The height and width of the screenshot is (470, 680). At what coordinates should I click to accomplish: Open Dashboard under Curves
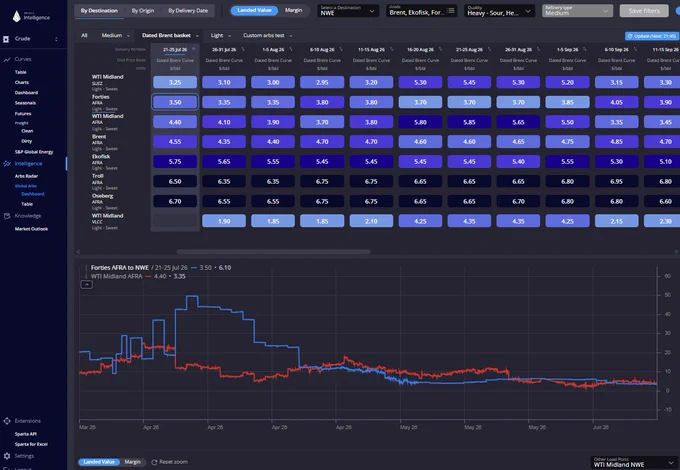(x=26, y=92)
